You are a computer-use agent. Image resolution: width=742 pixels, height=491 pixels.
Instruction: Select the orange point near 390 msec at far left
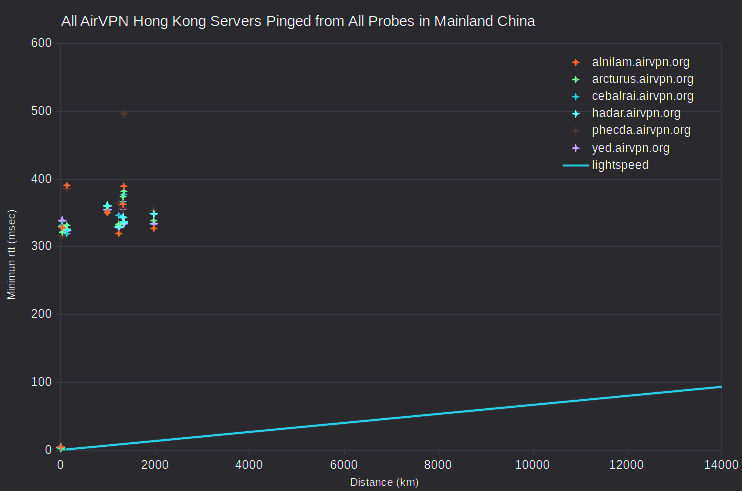67,186
